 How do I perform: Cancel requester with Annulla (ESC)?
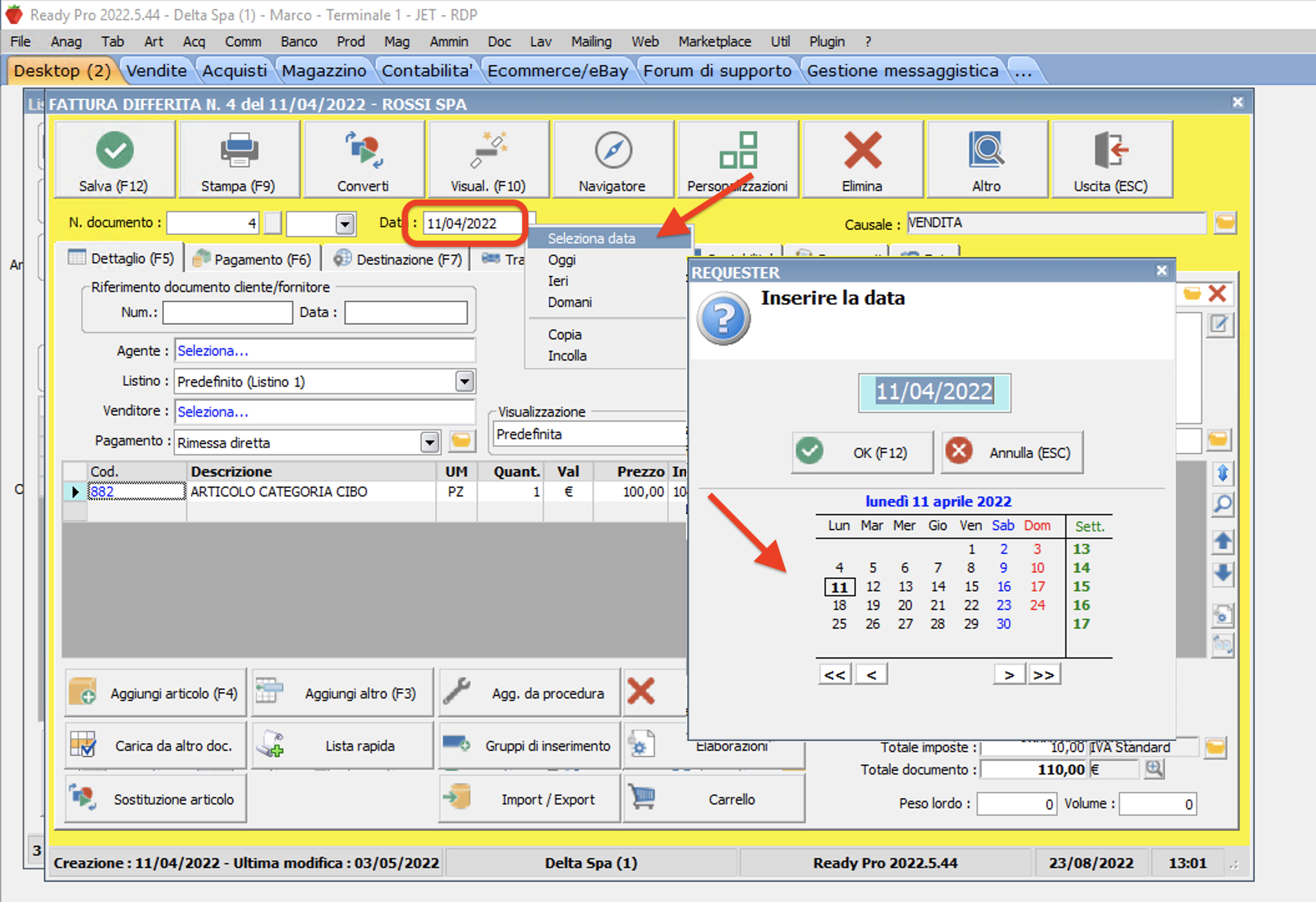tap(1012, 452)
